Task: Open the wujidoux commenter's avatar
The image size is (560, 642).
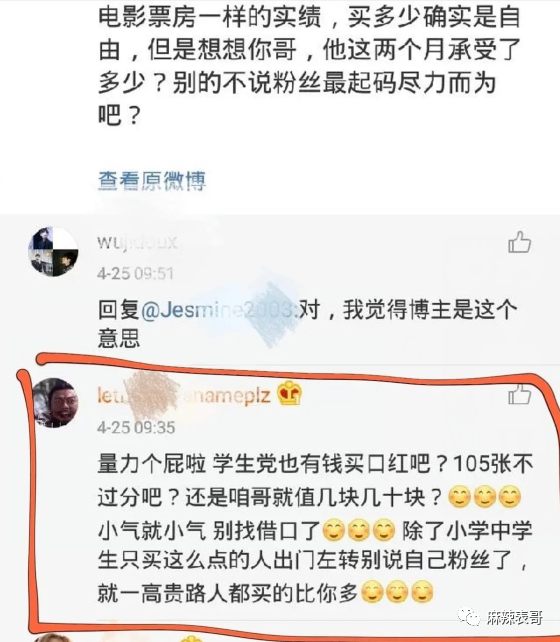Action: pos(54,251)
